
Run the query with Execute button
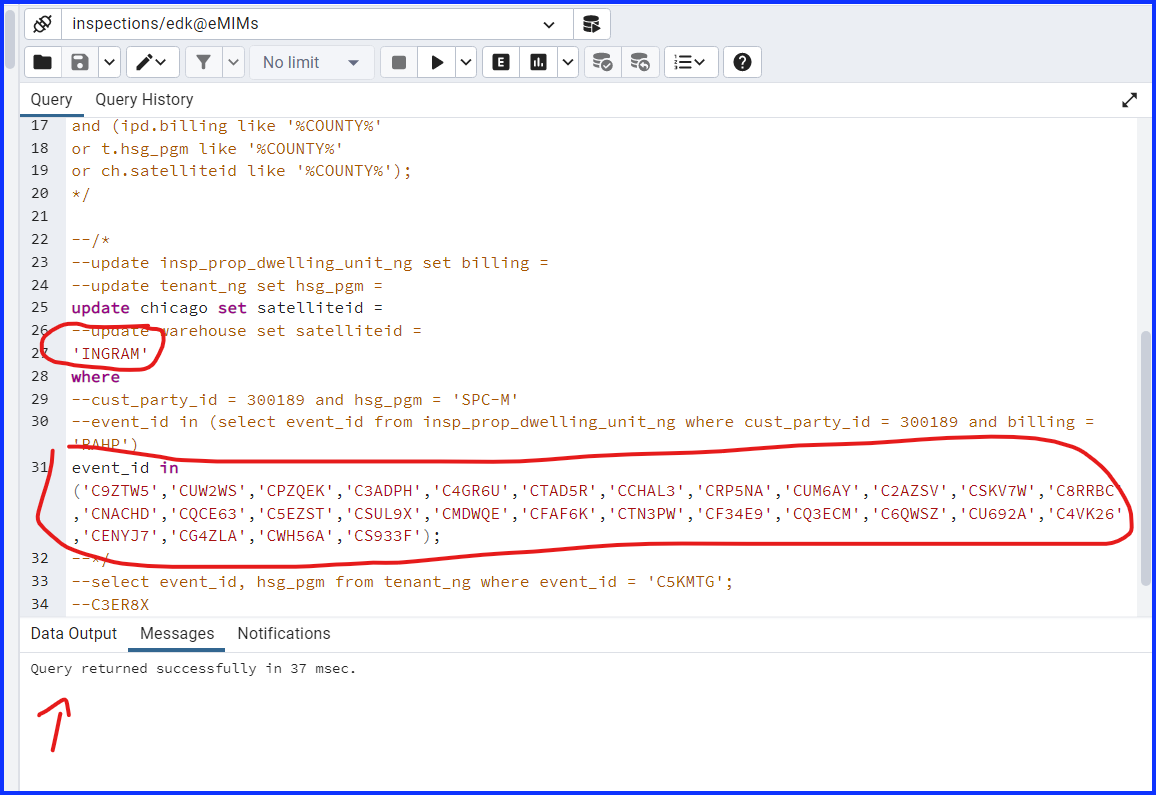pyautogui.click(x=437, y=62)
